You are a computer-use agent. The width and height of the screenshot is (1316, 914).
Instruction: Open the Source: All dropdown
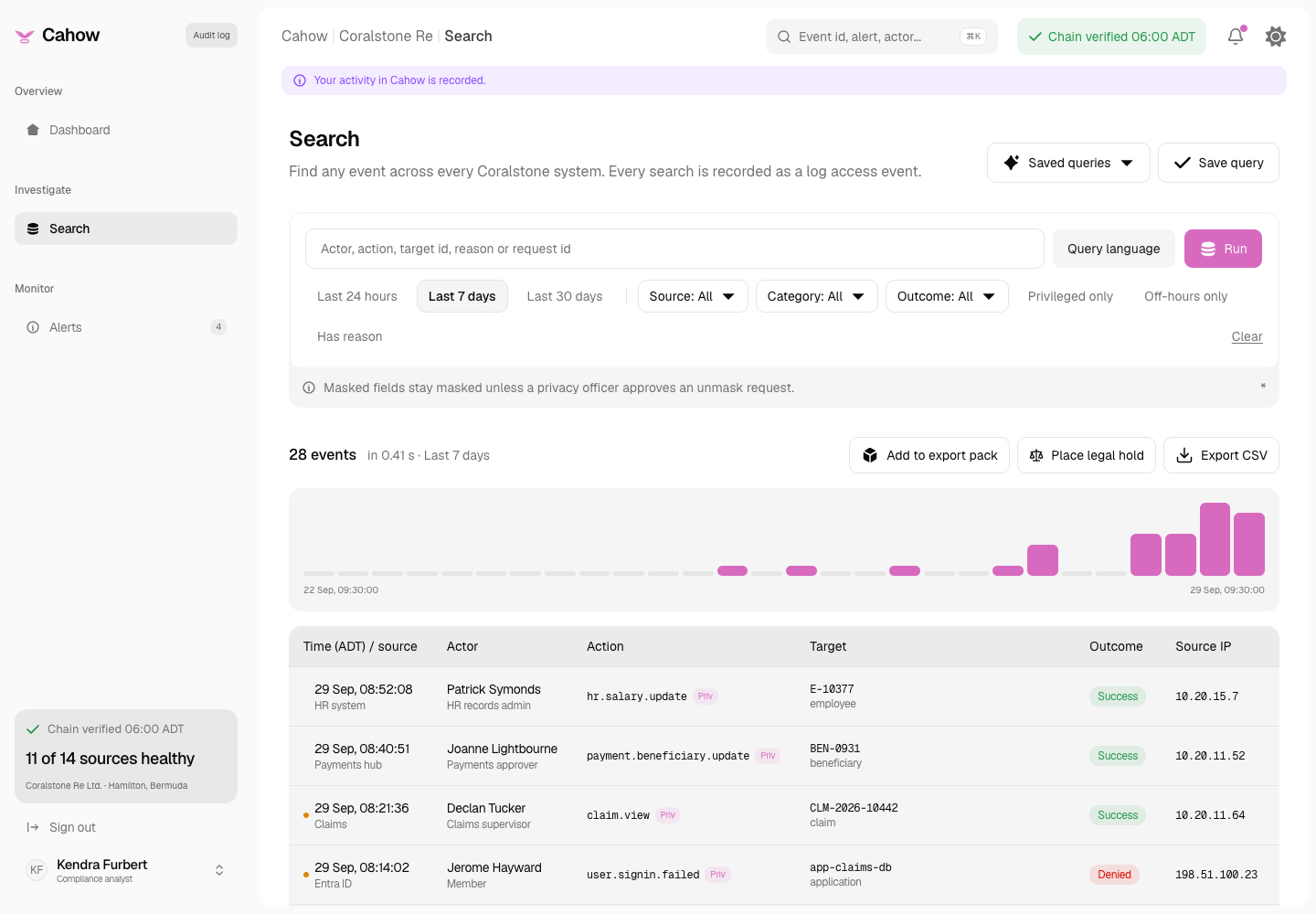[693, 296]
